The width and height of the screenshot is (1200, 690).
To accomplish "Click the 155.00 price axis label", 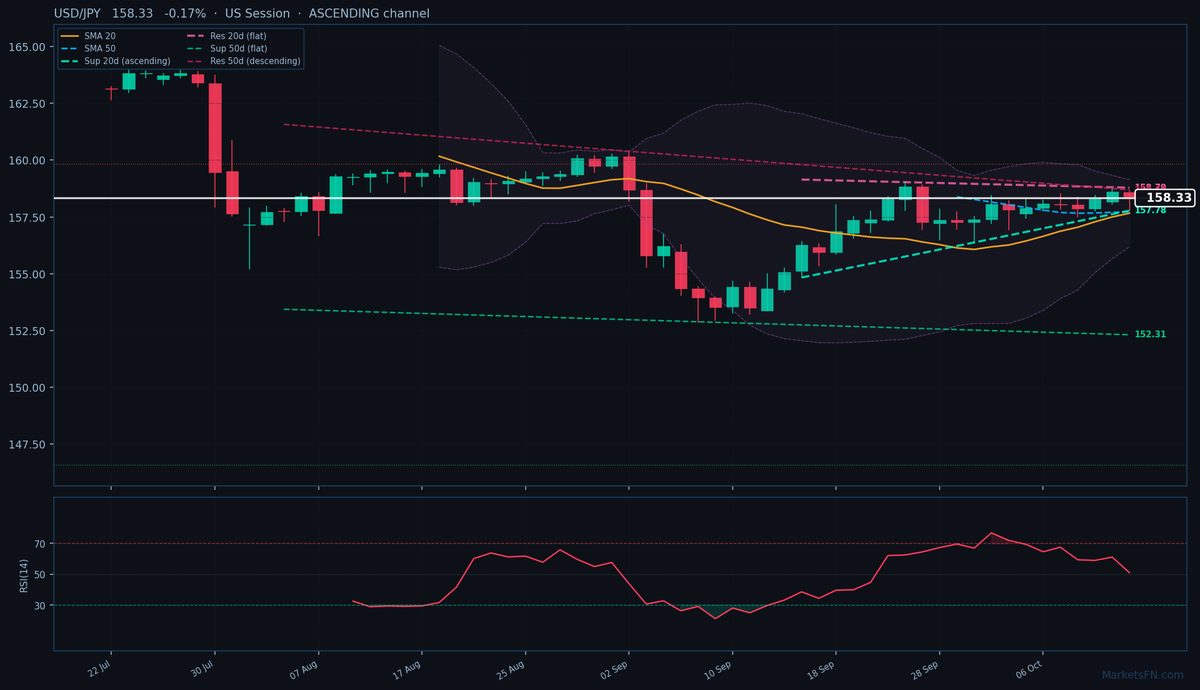I will coord(27,274).
